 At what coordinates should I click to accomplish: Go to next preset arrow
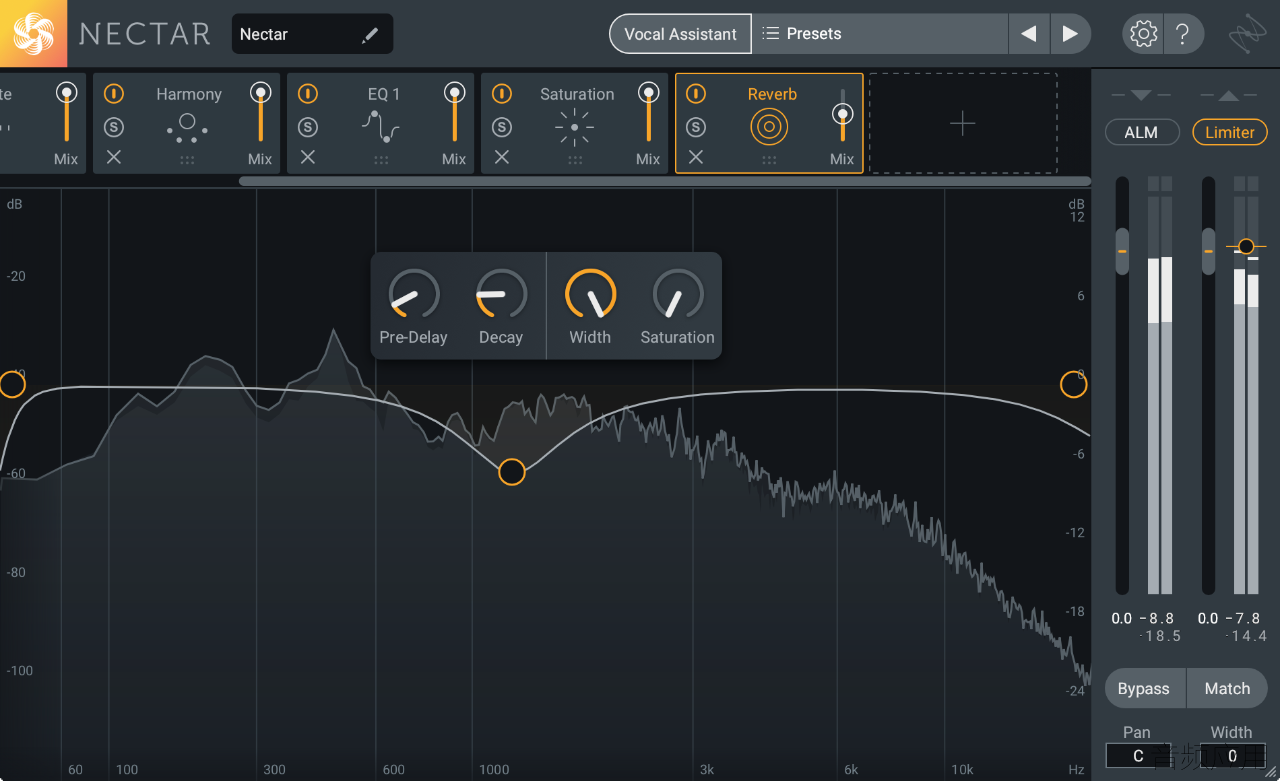click(1070, 34)
